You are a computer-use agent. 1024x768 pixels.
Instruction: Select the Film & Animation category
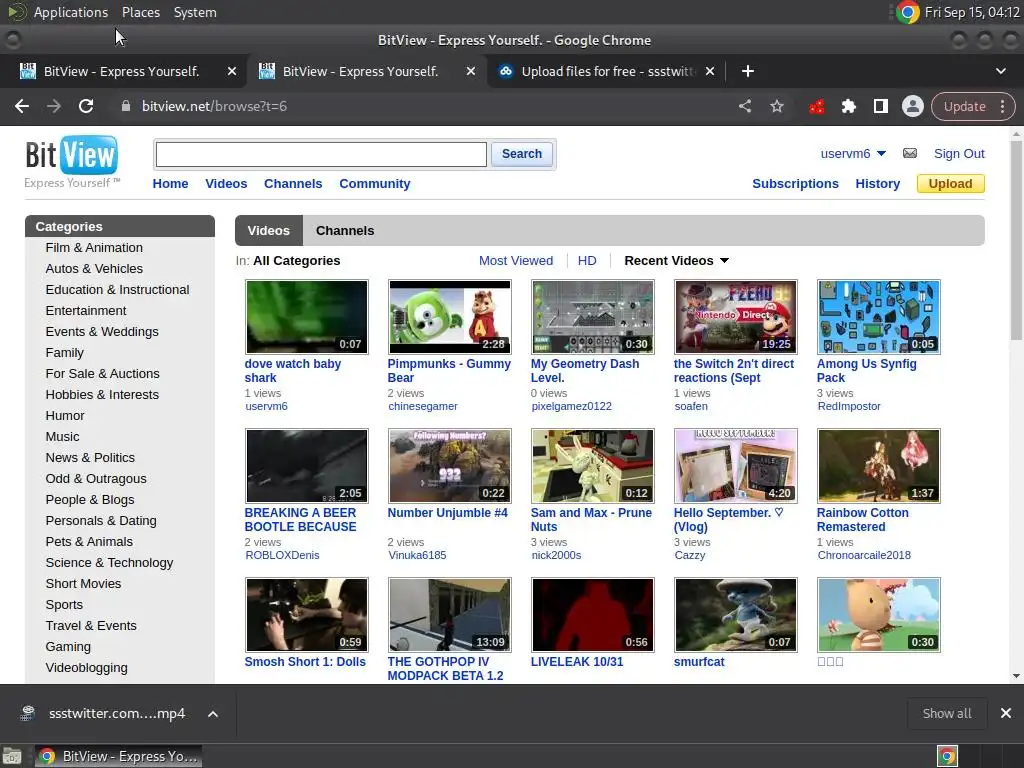[94, 248]
